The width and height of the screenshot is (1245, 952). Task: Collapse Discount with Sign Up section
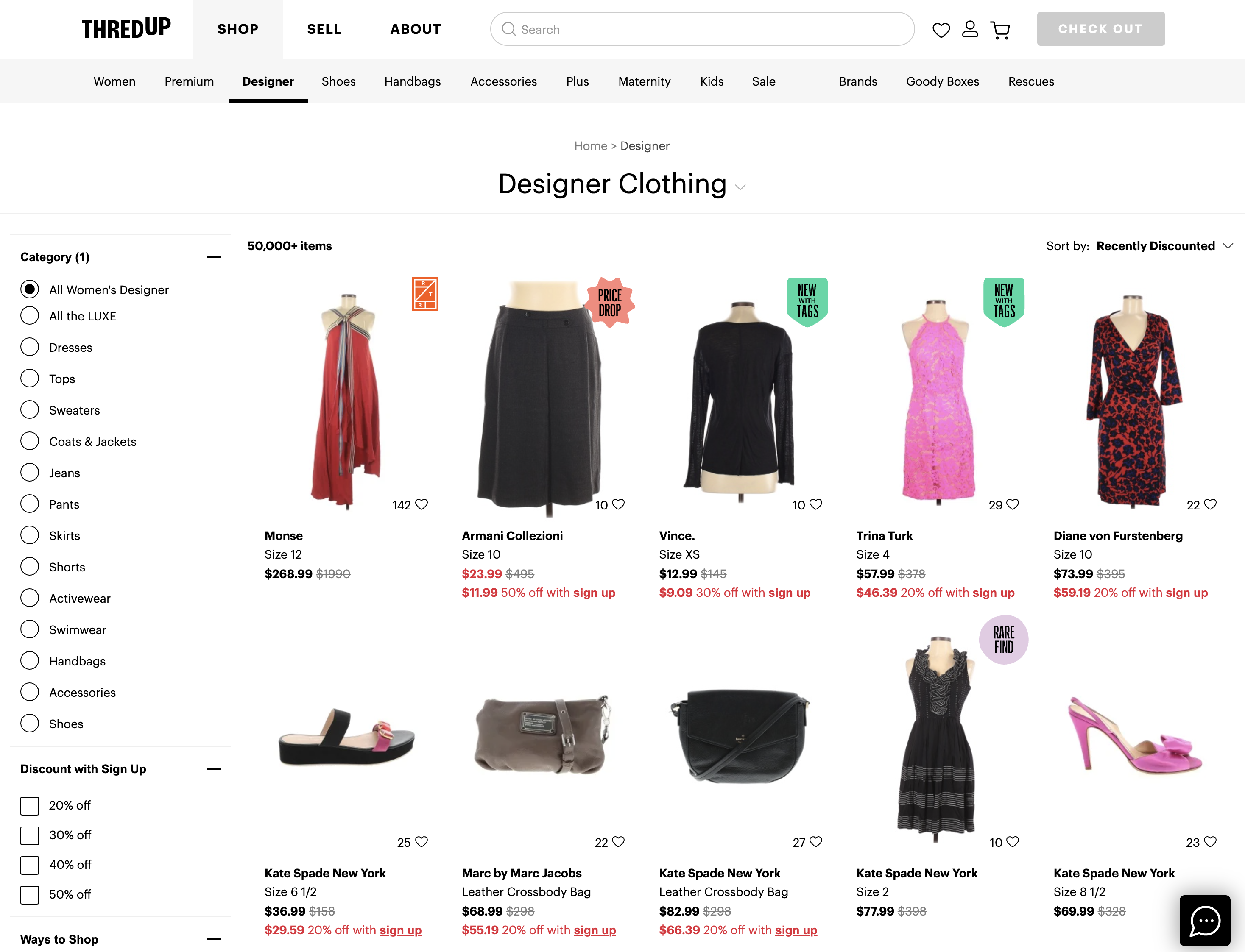(214, 769)
